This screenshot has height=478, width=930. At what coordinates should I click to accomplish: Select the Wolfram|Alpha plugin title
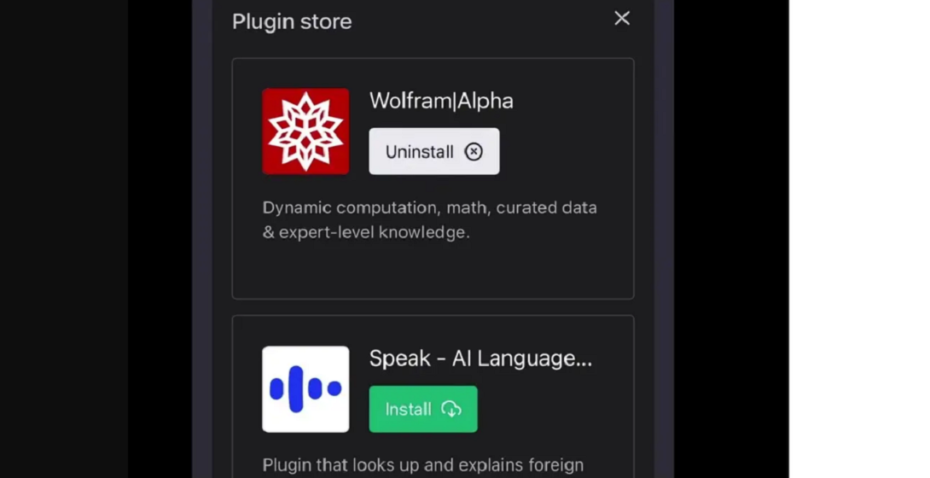click(441, 101)
